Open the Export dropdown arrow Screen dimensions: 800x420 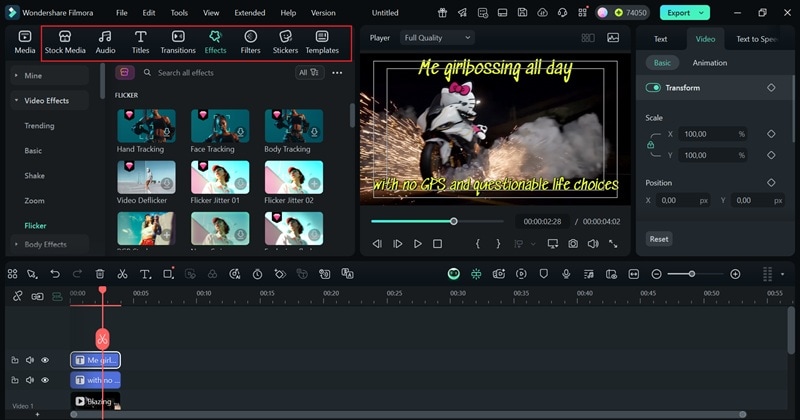tap(702, 13)
